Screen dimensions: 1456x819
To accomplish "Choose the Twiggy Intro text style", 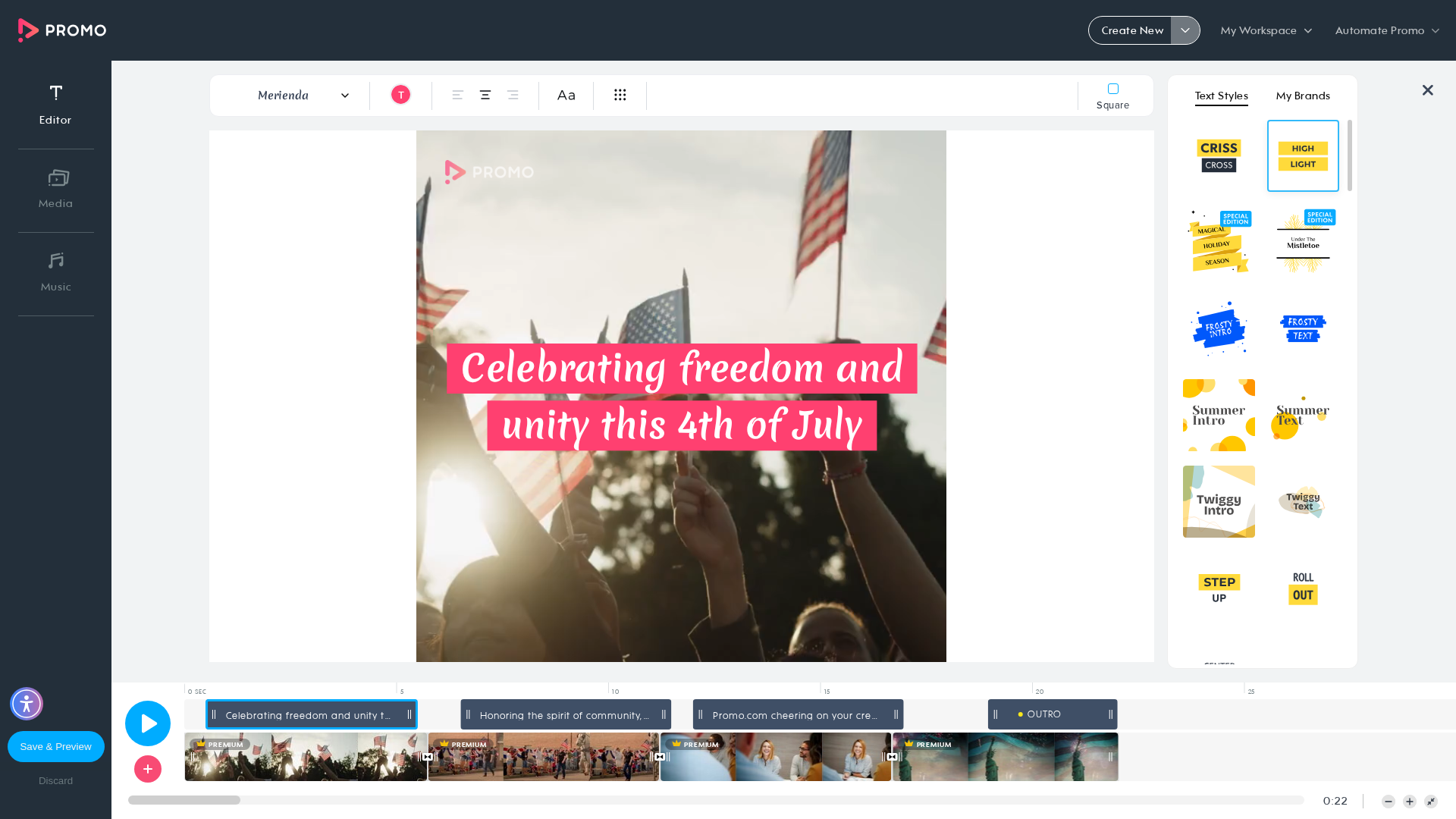I will (1219, 501).
